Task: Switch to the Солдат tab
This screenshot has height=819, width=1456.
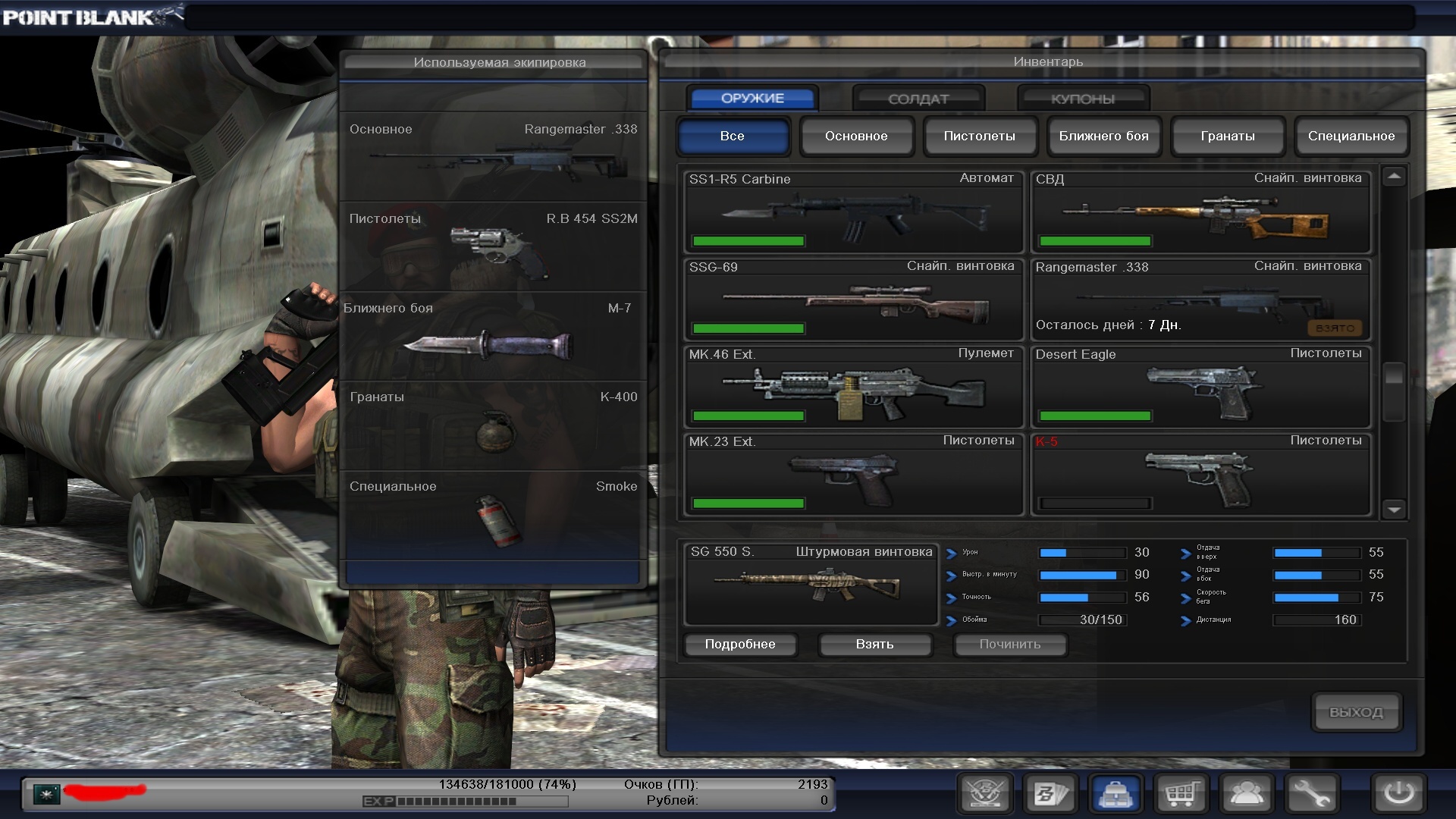Action: [918, 99]
